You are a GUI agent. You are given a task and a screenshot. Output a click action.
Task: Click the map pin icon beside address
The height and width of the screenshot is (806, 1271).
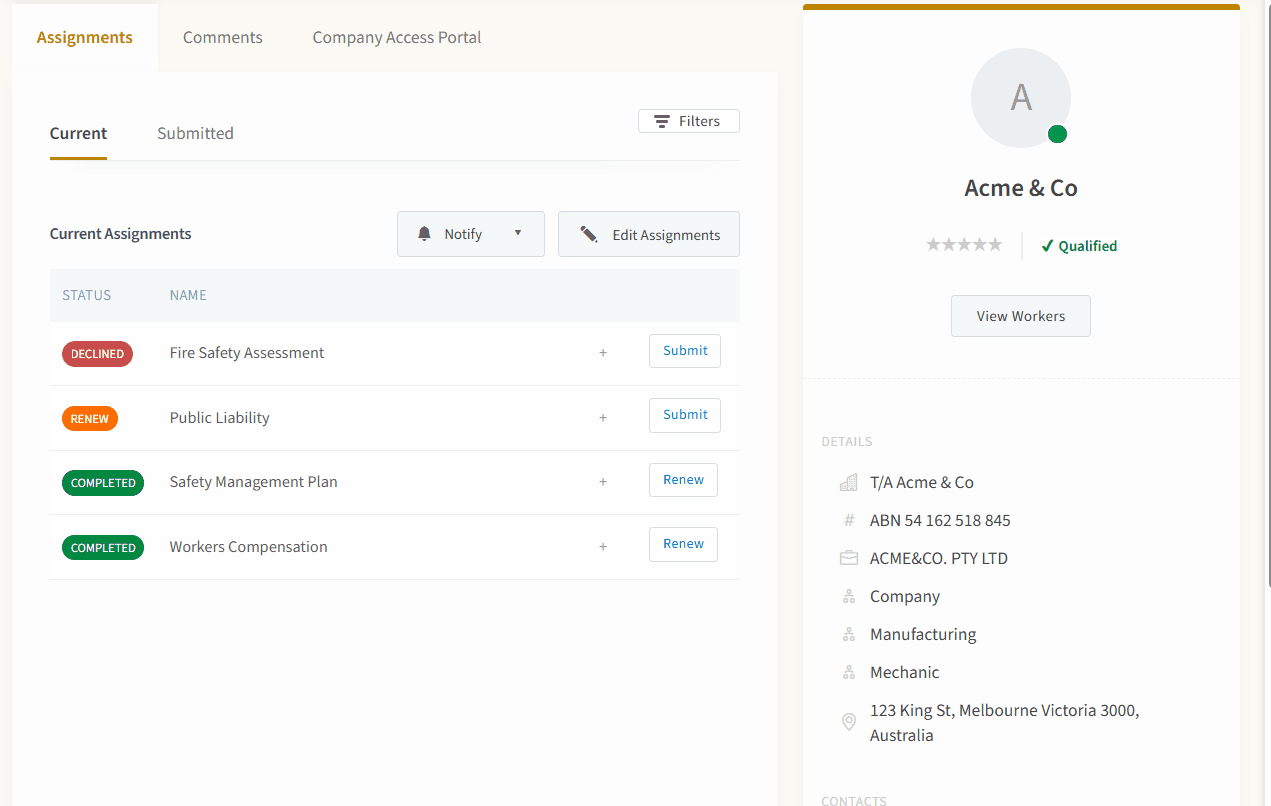849,722
